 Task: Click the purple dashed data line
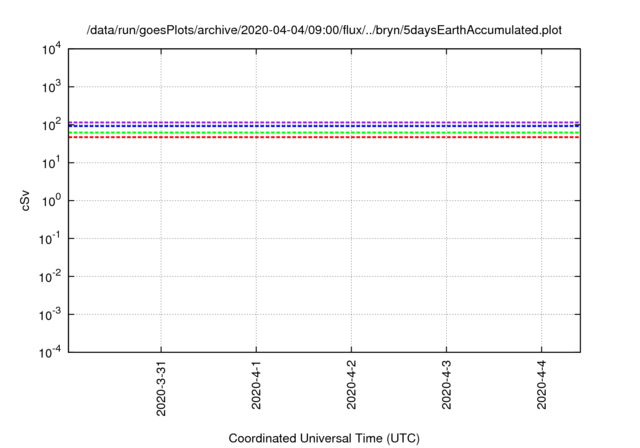[324, 122]
